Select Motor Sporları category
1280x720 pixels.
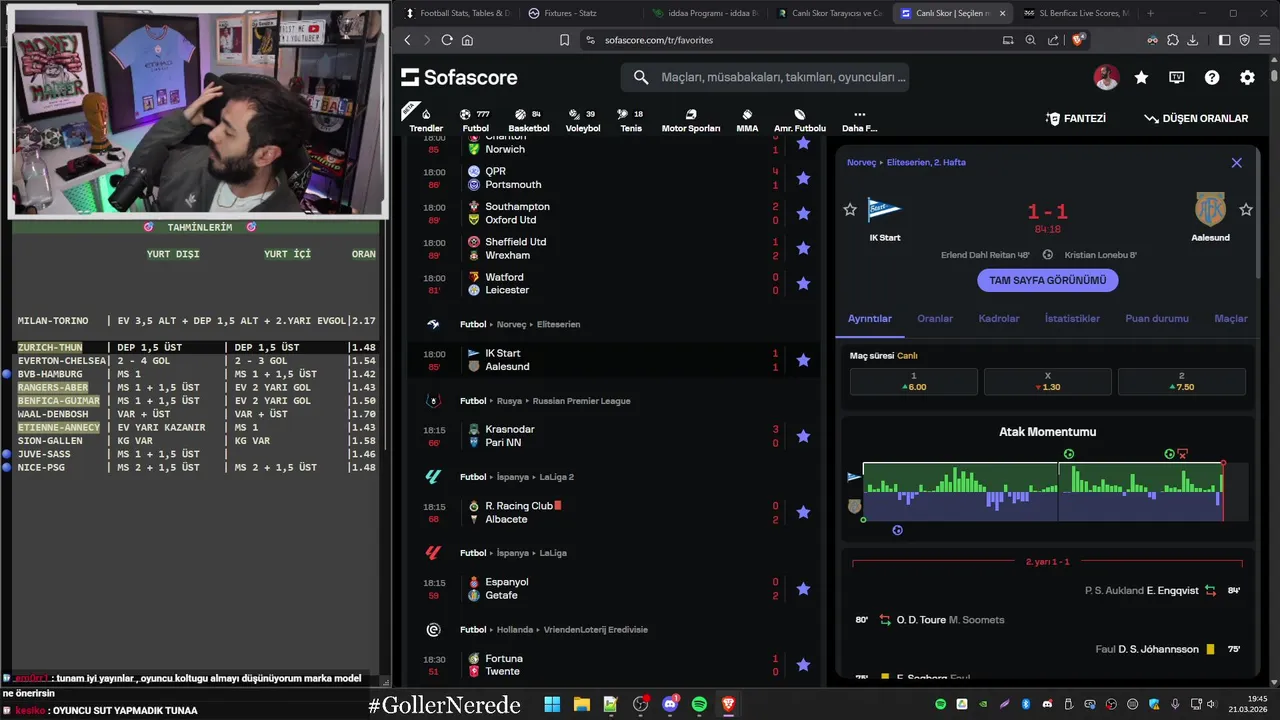pyautogui.click(x=691, y=120)
